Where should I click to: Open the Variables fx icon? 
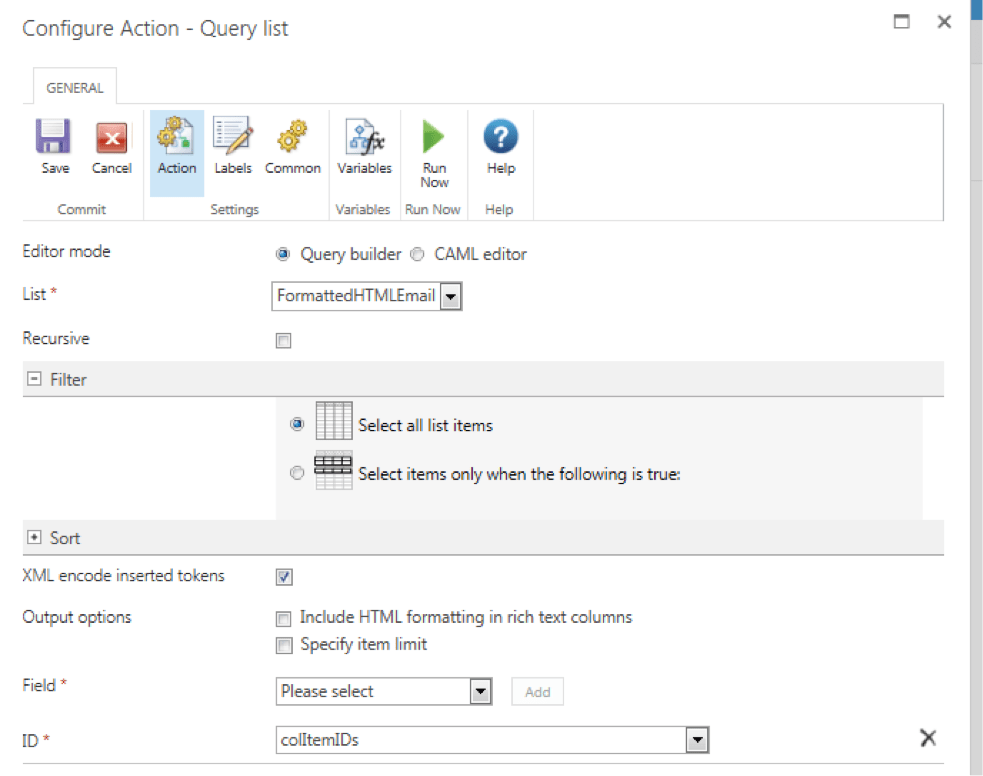pyautogui.click(x=364, y=137)
